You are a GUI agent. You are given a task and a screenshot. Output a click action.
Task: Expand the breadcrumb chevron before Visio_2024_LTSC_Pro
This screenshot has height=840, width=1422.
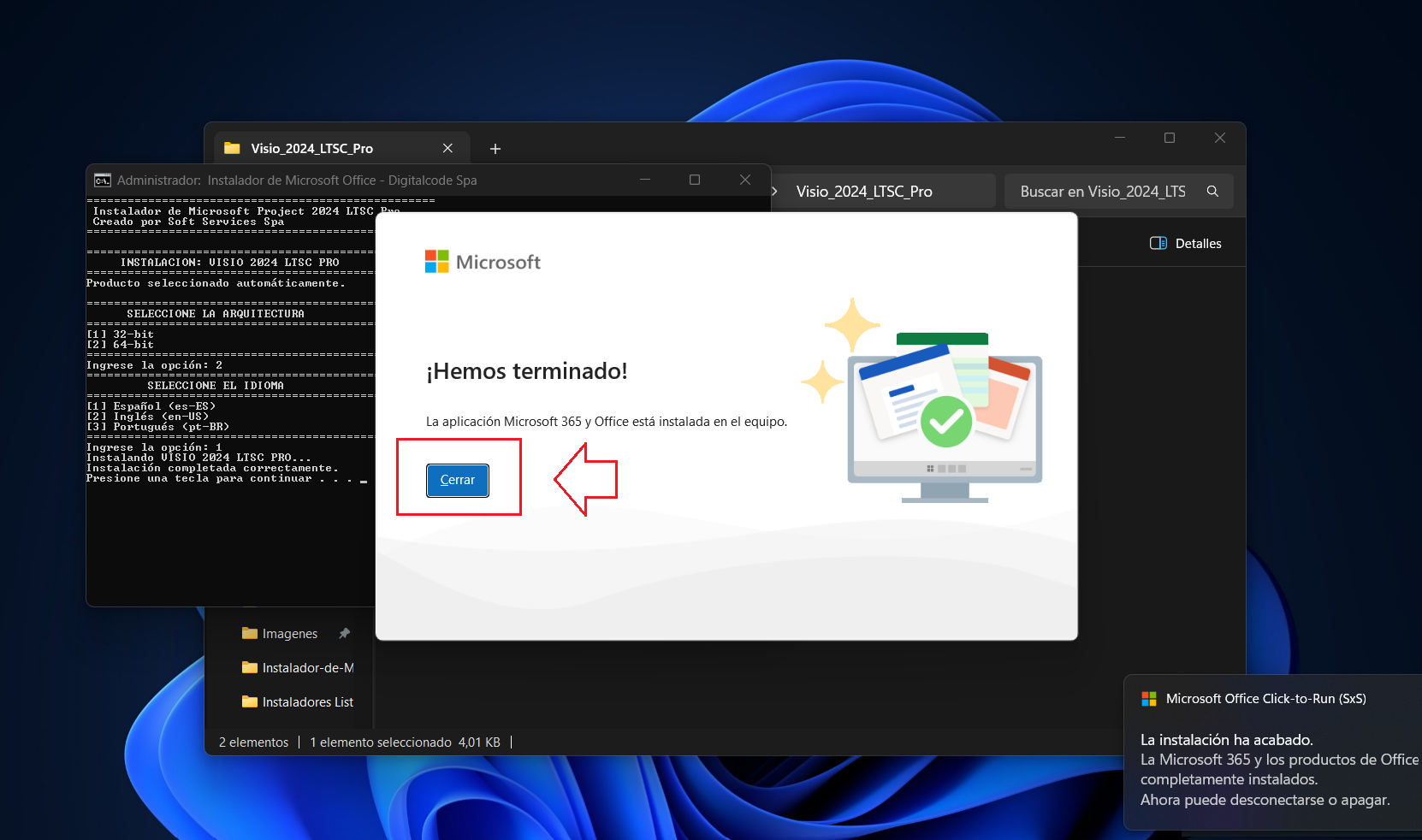click(x=774, y=192)
